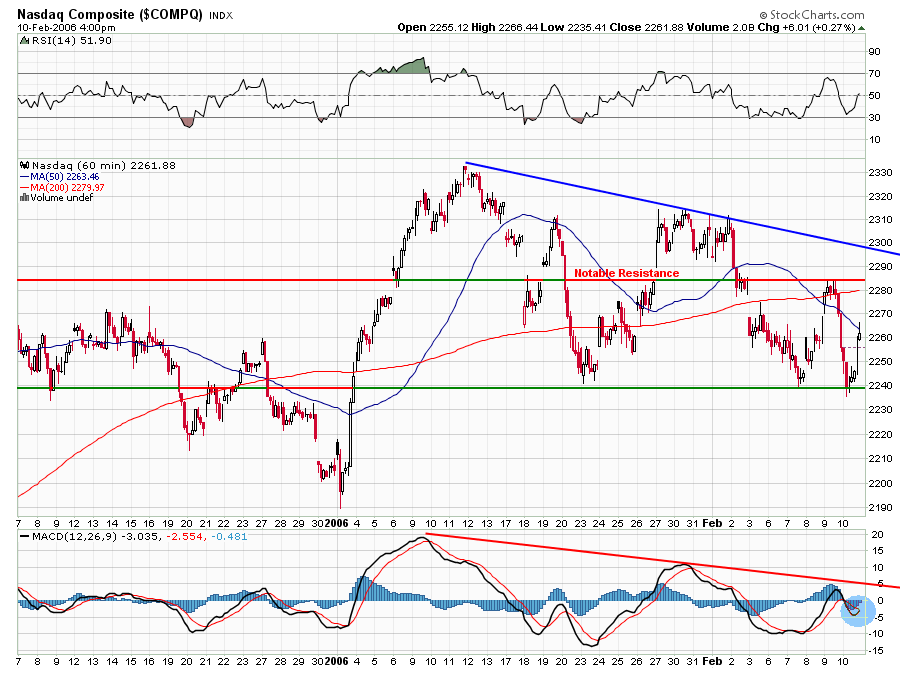This screenshot has width=900, height=673.
Task: Click the Notable Resistance annotation text
Action: (x=627, y=273)
